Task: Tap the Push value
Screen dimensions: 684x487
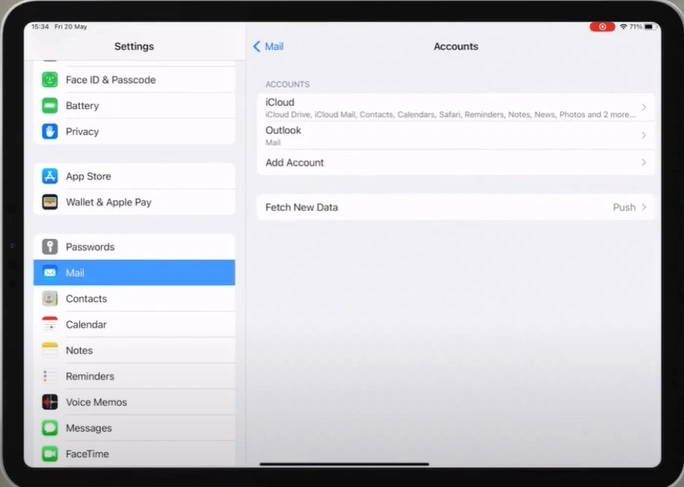Action: 624,207
